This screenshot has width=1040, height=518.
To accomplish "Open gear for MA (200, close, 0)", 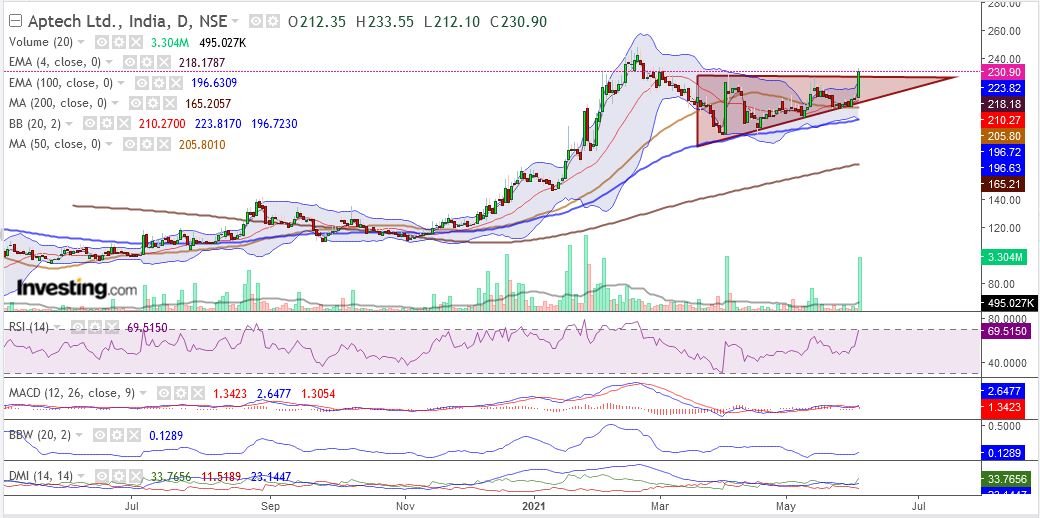I will pyautogui.click(x=153, y=103).
